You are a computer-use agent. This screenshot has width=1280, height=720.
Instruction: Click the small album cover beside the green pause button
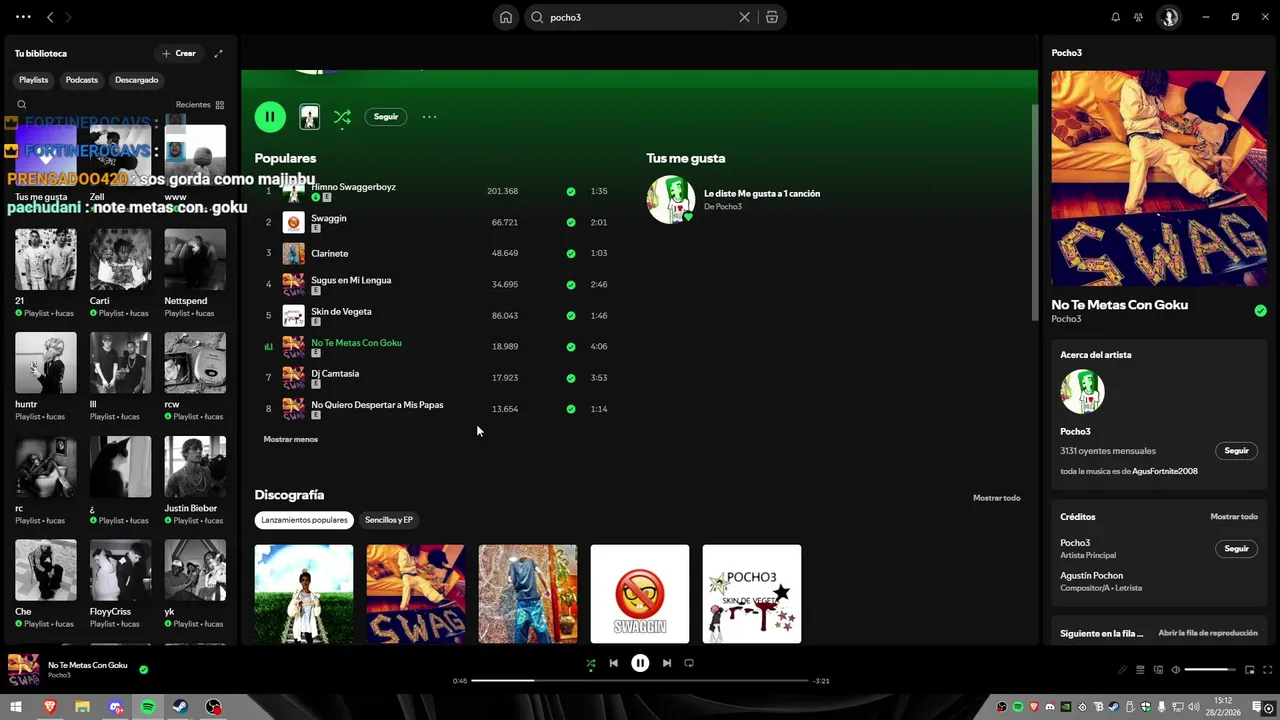[310, 117]
